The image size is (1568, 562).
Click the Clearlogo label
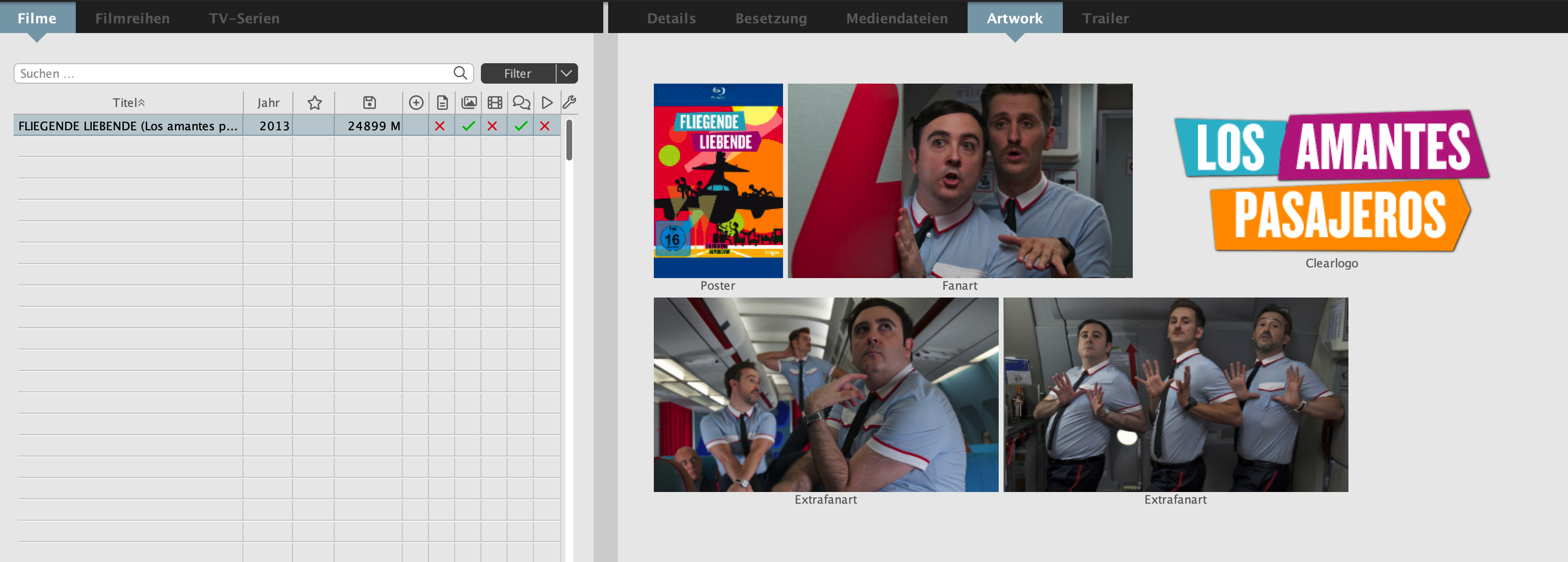[x=1331, y=263]
